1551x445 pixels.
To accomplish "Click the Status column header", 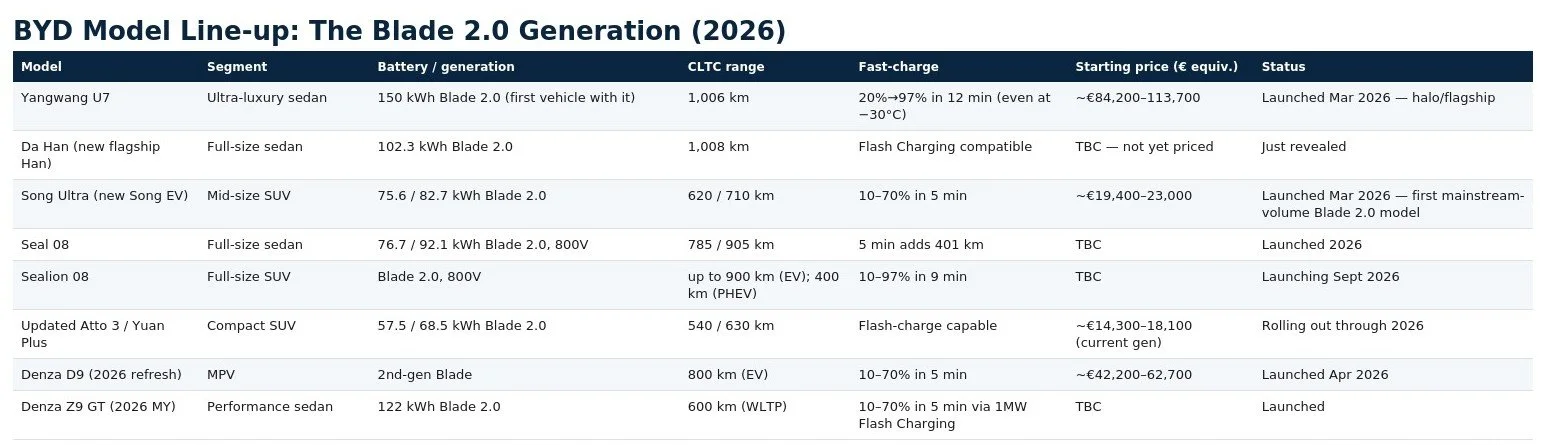I will click(x=1283, y=67).
